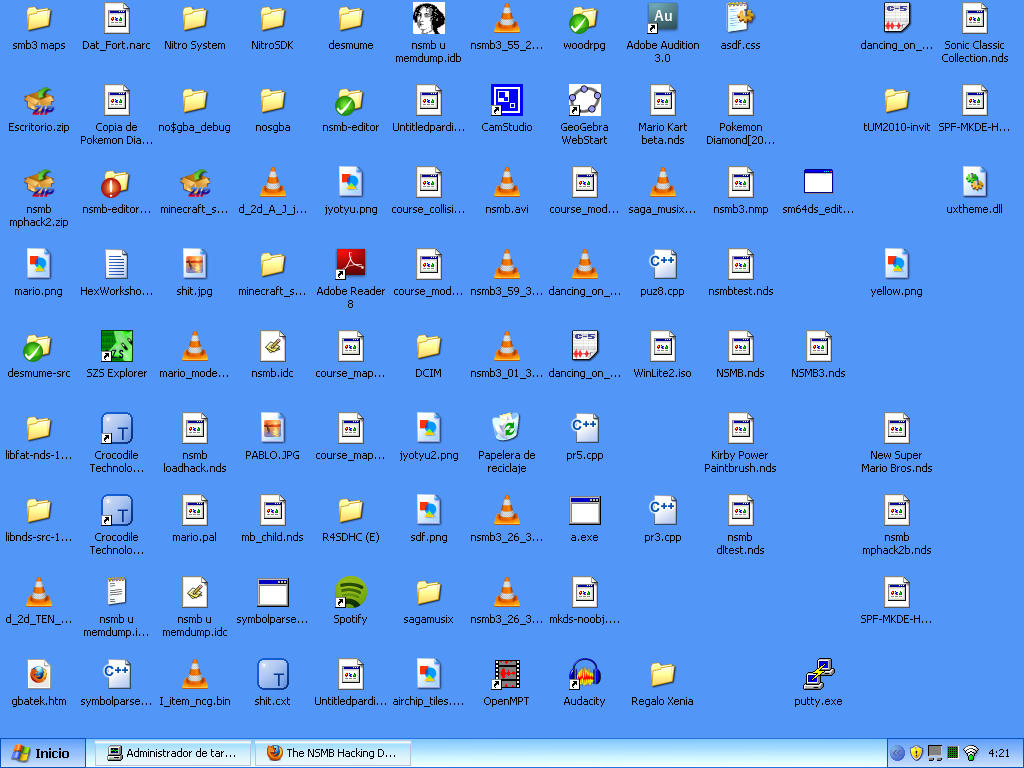Select the Audacity desktop icon
The height and width of the screenshot is (768, 1024).
pos(584,675)
